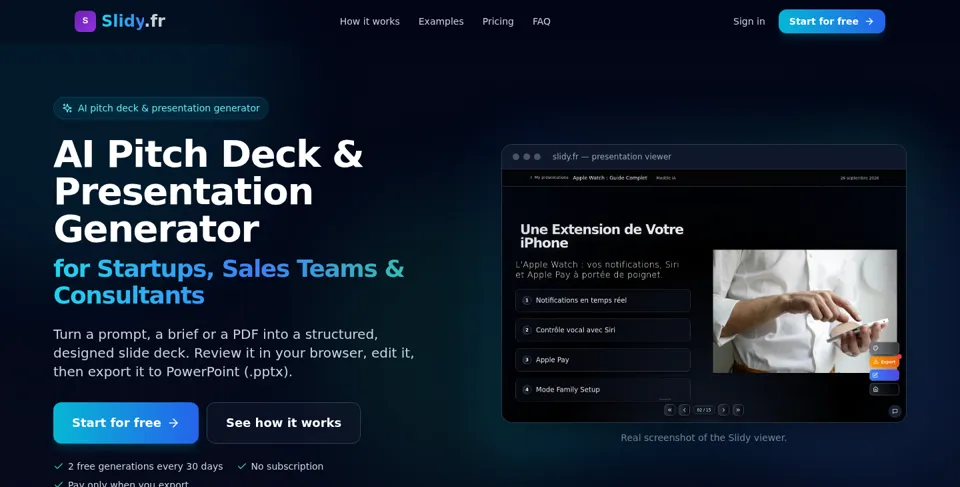Click the 'Une Extension de Votre iPhone' slide heading
Image resolution: width=960 pixels, height=487 pixels.
click(x=602, y=236)
